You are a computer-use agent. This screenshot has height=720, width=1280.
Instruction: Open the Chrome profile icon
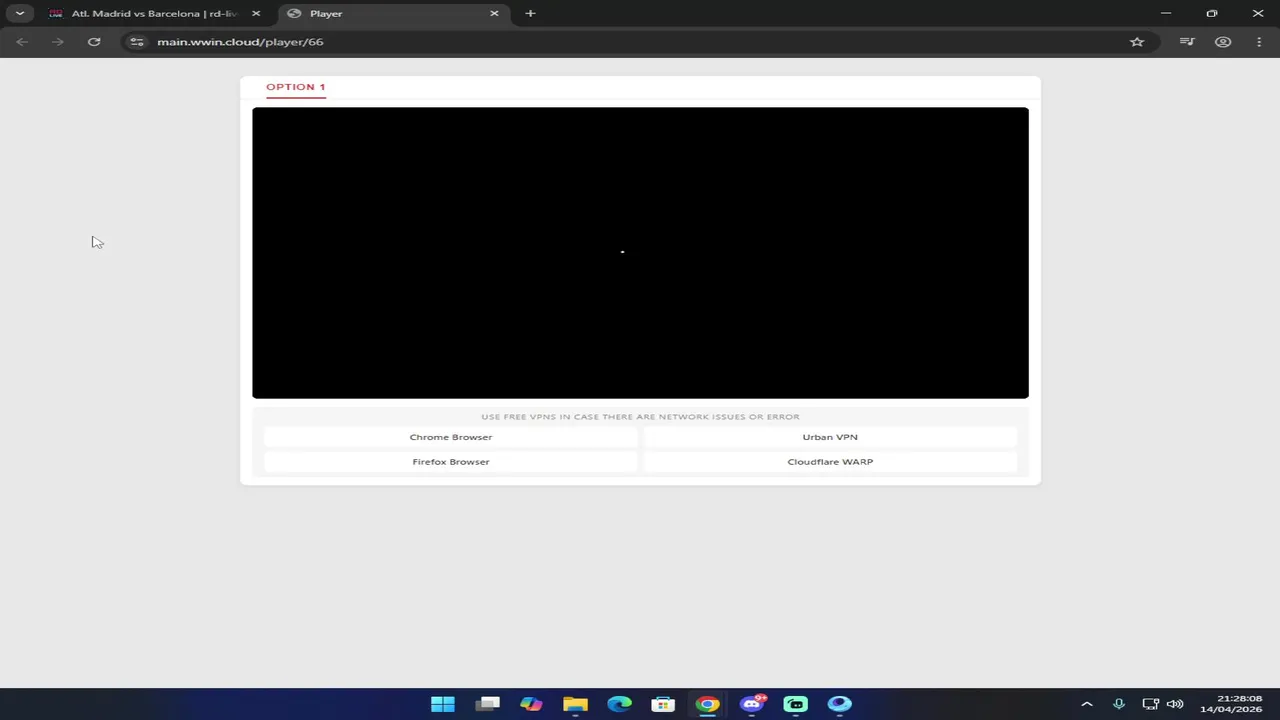click(x=1223, y=42)
